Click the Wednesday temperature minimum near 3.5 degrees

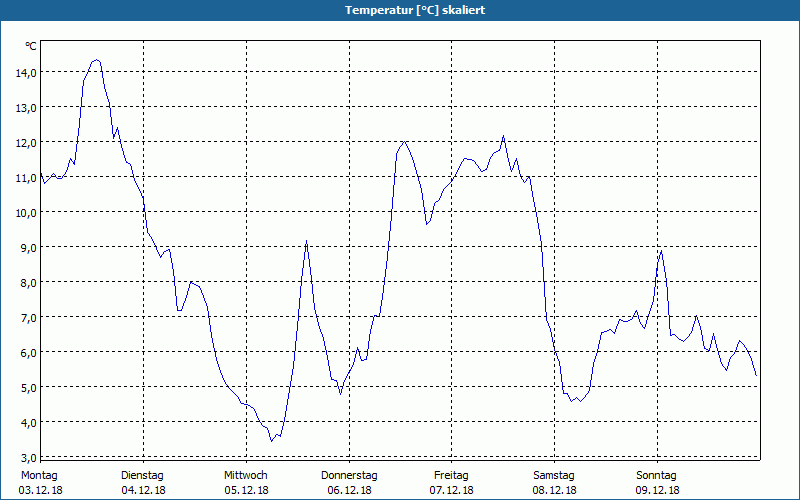pos(272,441)
